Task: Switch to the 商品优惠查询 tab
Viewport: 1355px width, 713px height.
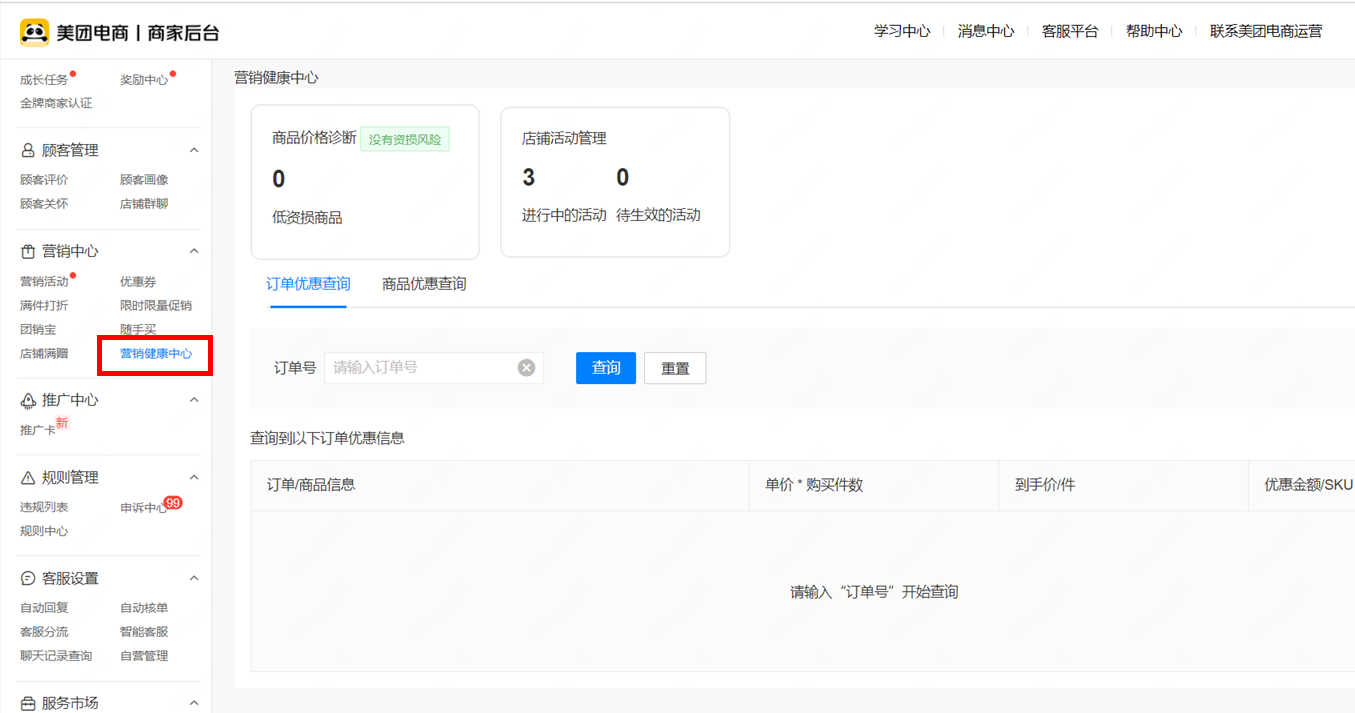Action: click(x=424, y=284)
